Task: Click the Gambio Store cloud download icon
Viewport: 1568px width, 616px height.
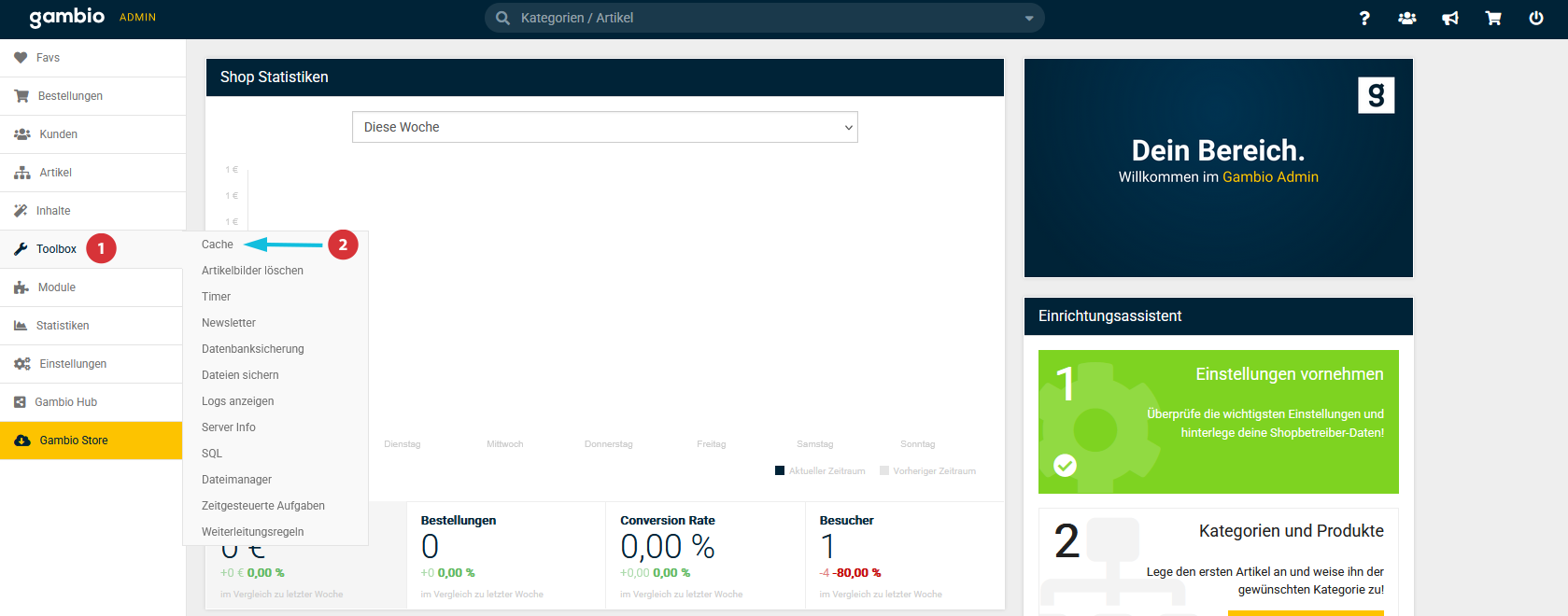Action: click(22, 441)
